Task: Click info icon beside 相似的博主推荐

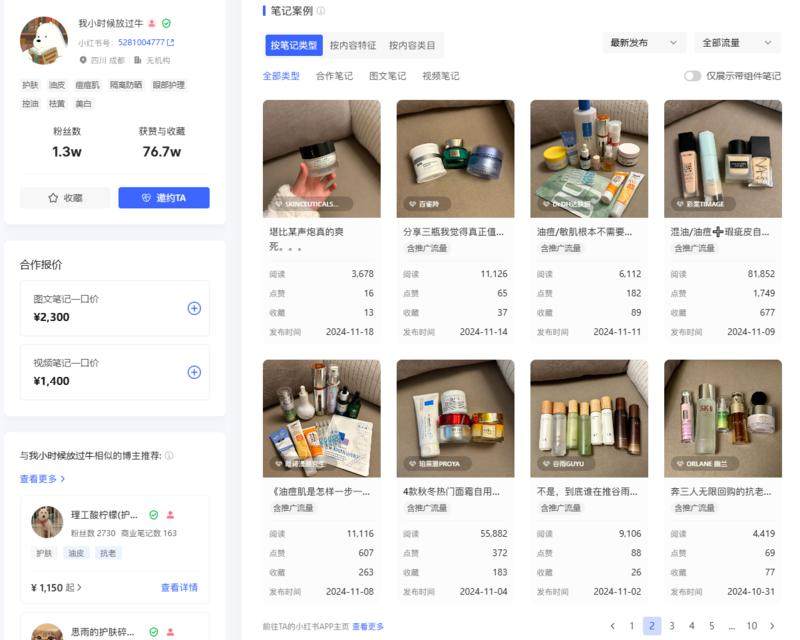Action: click(169, 455)
